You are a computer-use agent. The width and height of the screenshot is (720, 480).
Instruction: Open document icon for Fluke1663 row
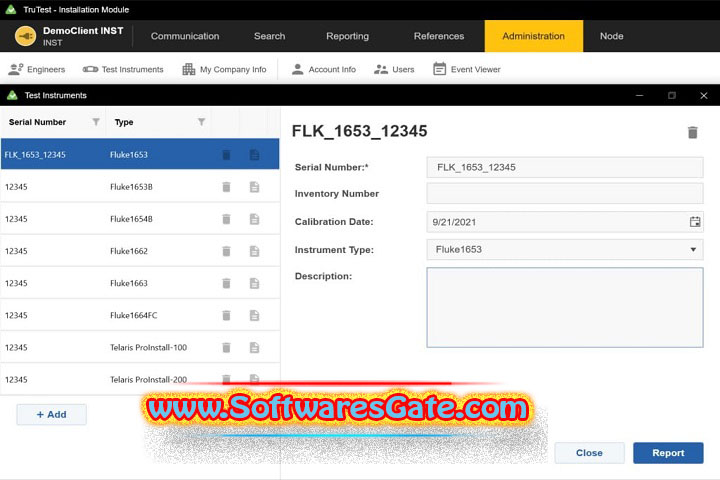click(x=254, y=283)
